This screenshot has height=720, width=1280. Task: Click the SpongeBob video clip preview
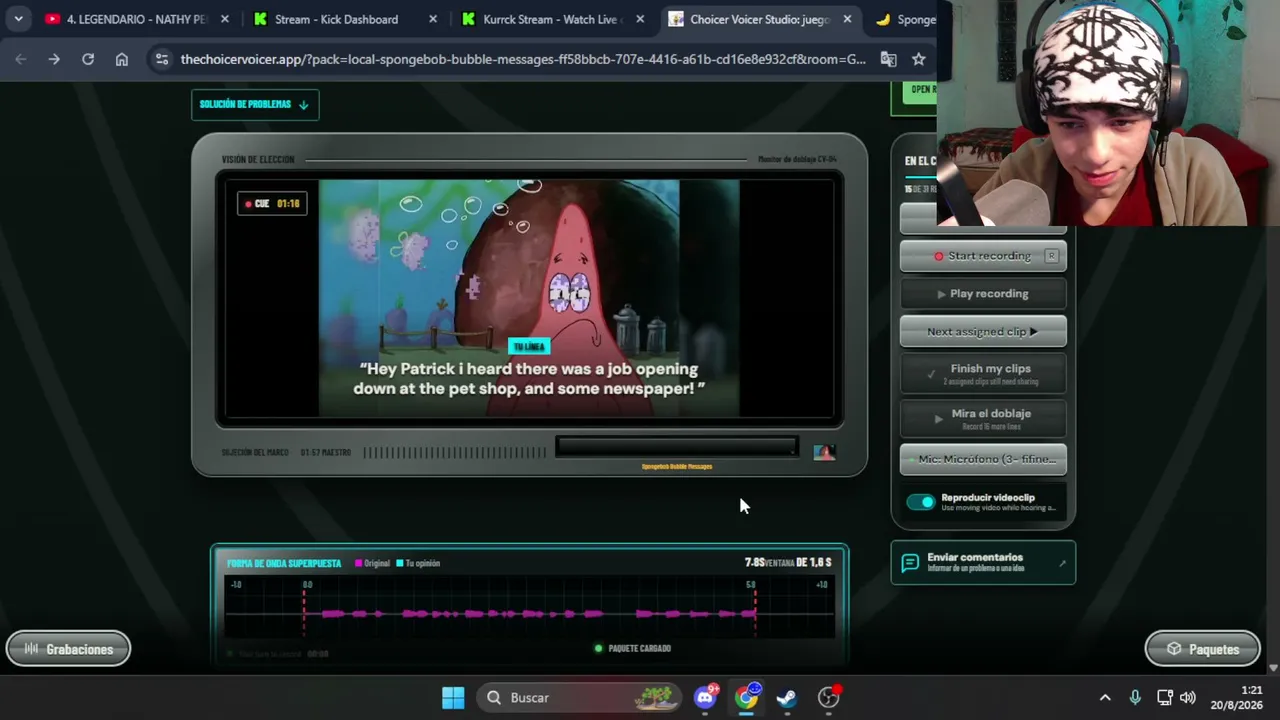pyautogui.click(x=529, y=298)
